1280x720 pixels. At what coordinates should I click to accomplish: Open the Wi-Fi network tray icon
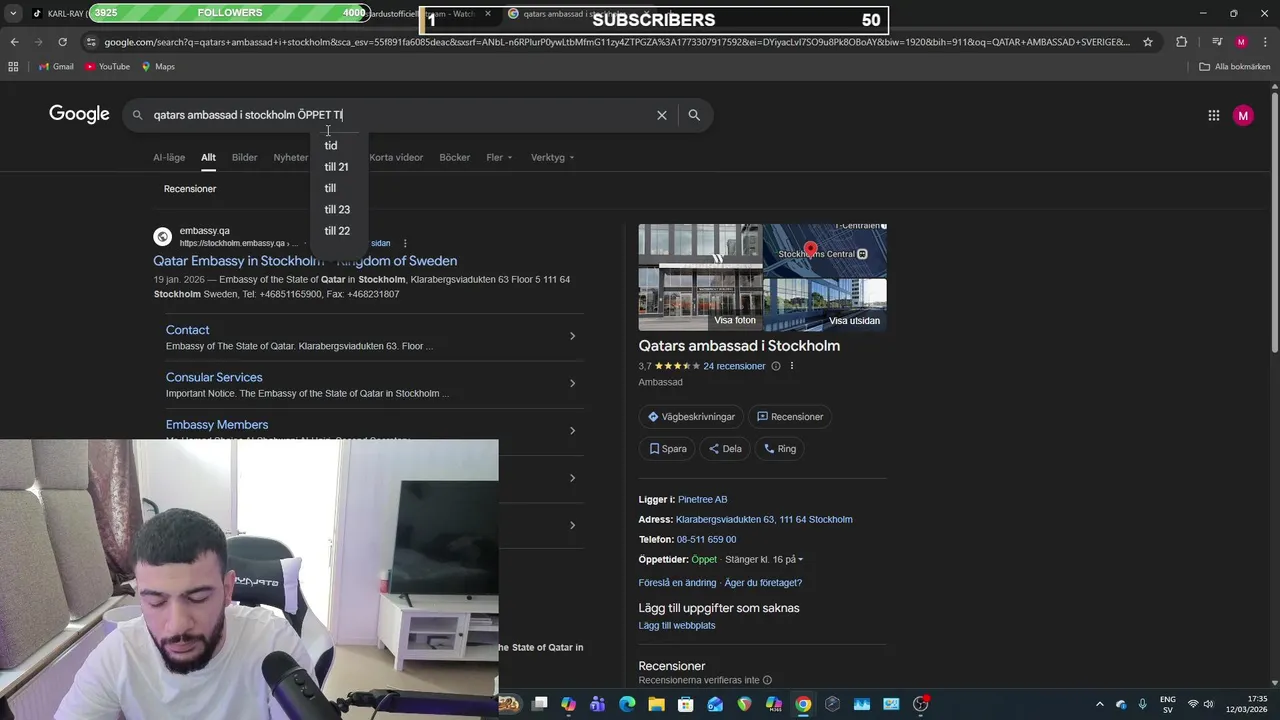click(x=1192, y=704)
